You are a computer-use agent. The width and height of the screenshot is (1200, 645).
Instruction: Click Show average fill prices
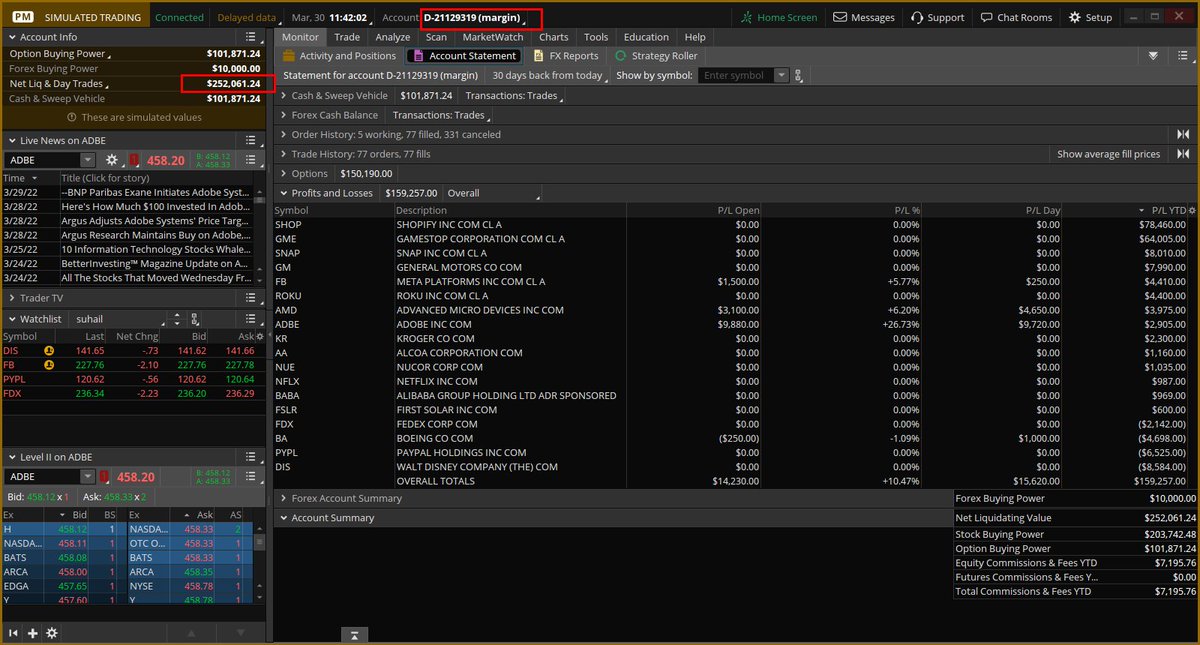[x=1109, y=154]
